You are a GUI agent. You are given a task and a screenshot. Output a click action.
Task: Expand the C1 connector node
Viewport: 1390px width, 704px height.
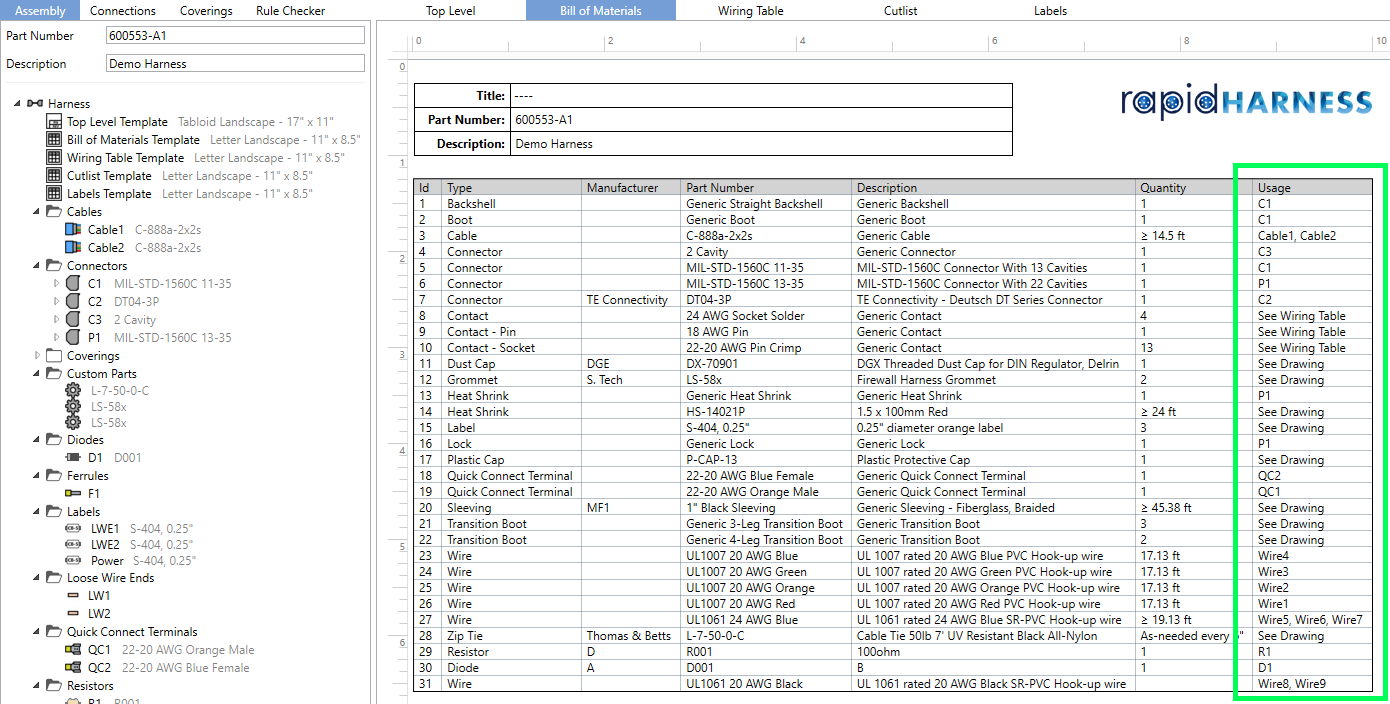click(56, 284)
